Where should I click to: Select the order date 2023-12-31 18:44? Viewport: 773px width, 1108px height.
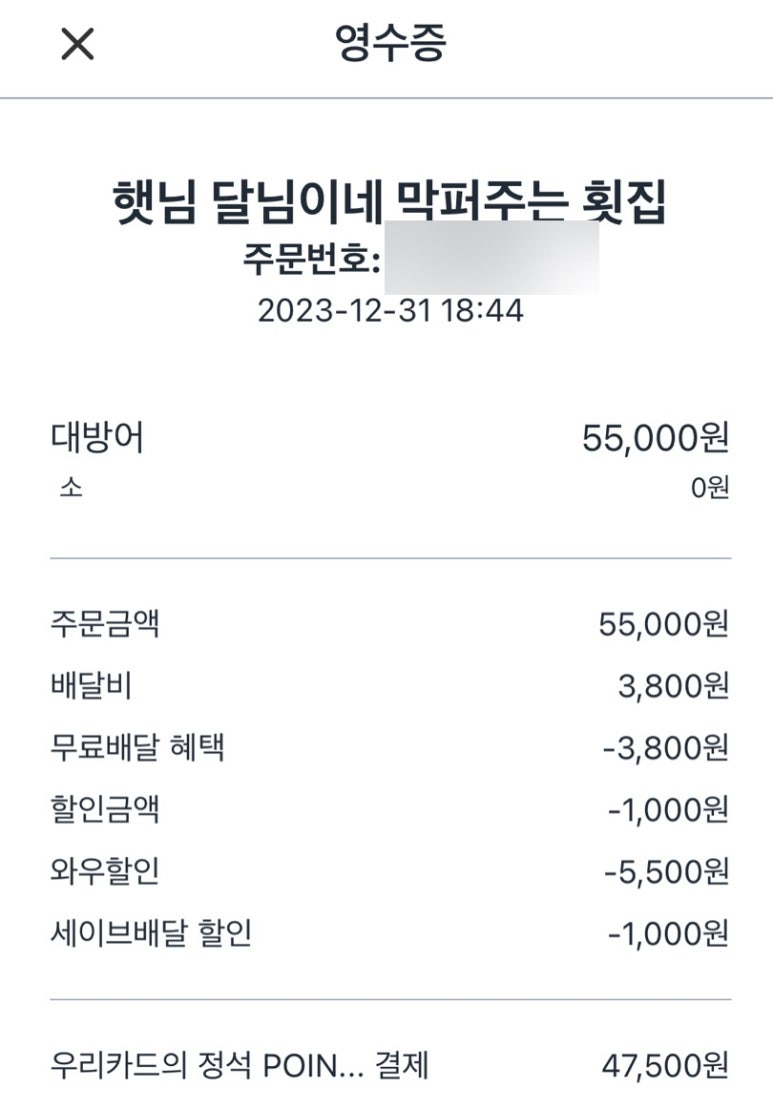(391, 311)
